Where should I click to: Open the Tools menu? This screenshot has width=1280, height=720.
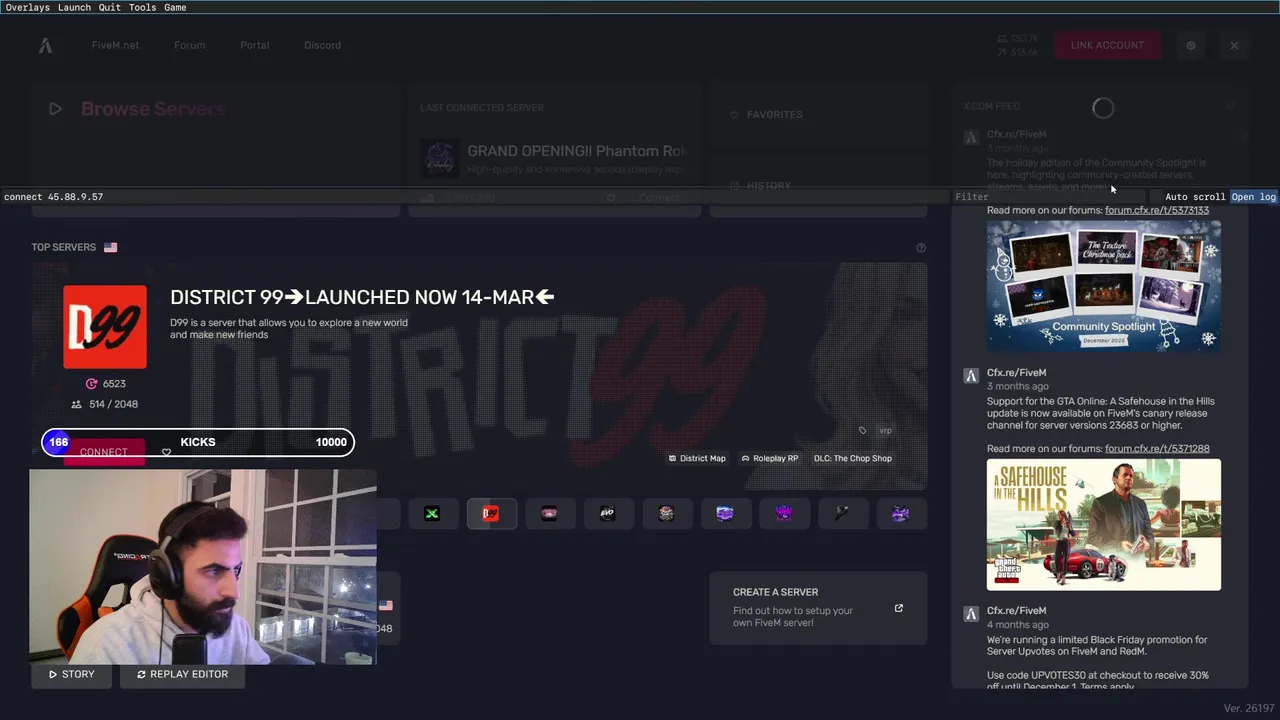142,7
